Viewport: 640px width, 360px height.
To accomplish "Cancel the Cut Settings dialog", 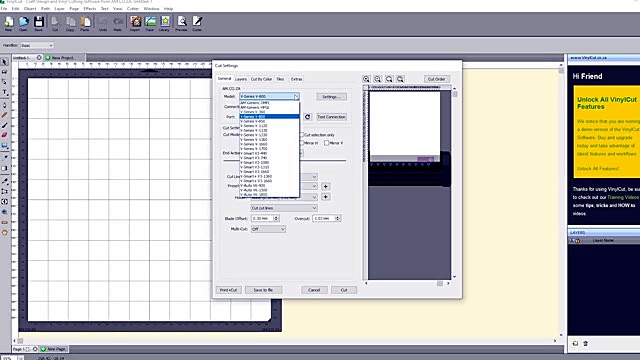I will pos(314,290).
